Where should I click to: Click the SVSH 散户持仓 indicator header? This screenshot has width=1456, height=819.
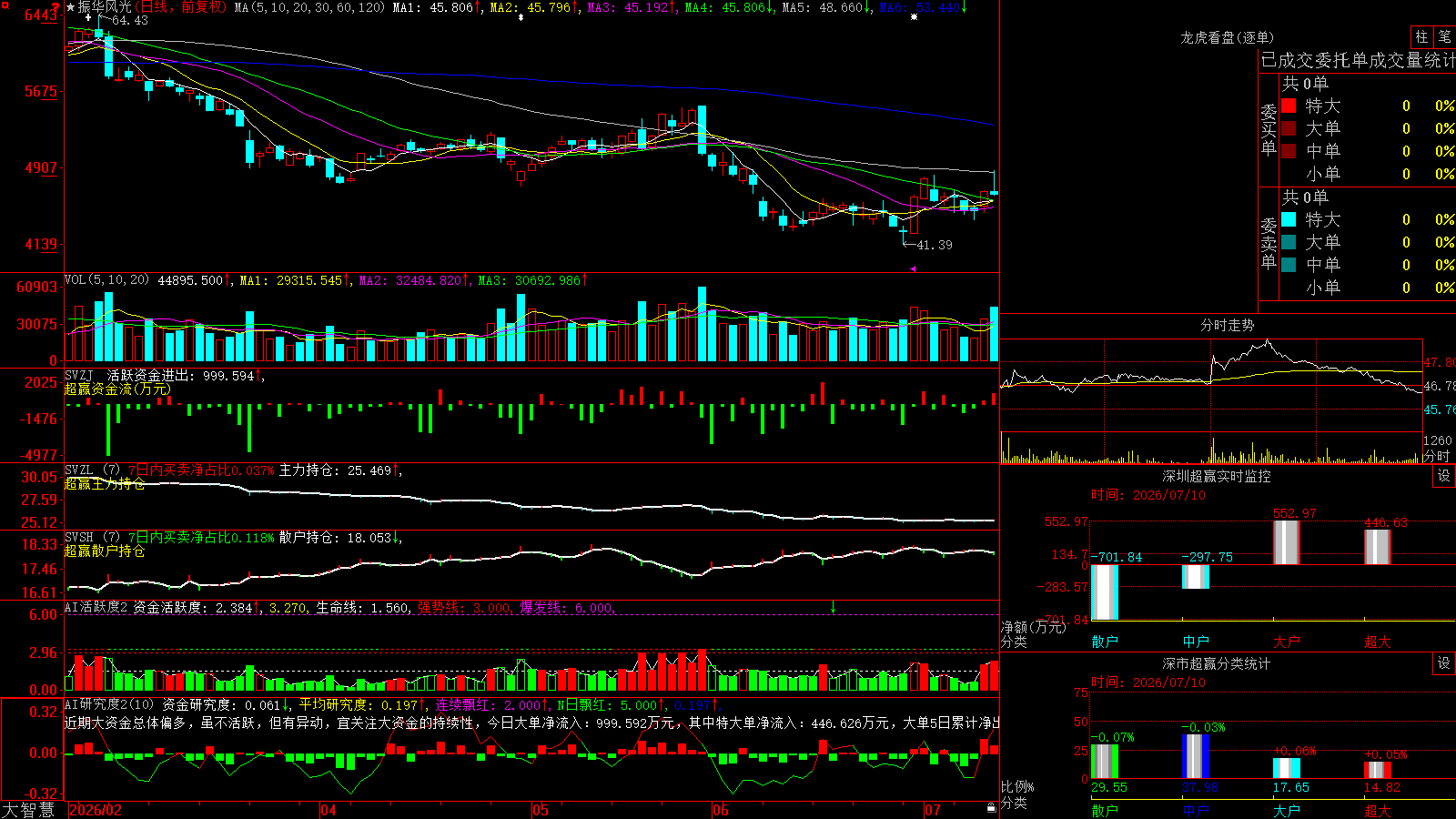click(x=233, y=538)
